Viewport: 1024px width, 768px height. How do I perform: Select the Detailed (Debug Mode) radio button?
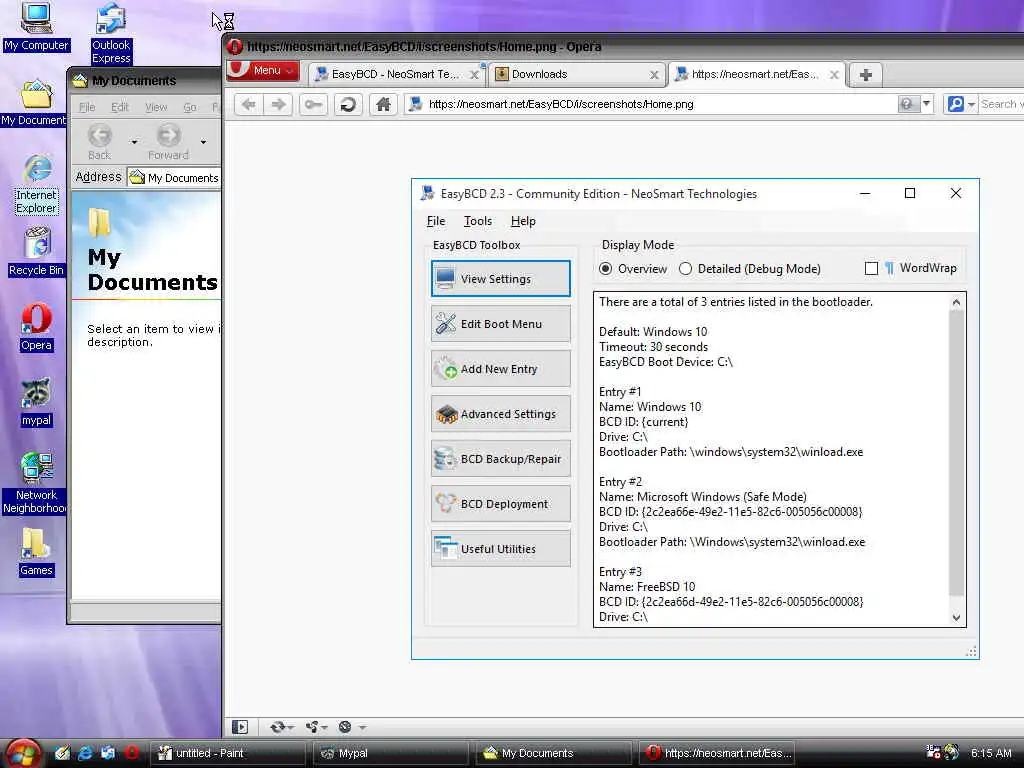685,268
